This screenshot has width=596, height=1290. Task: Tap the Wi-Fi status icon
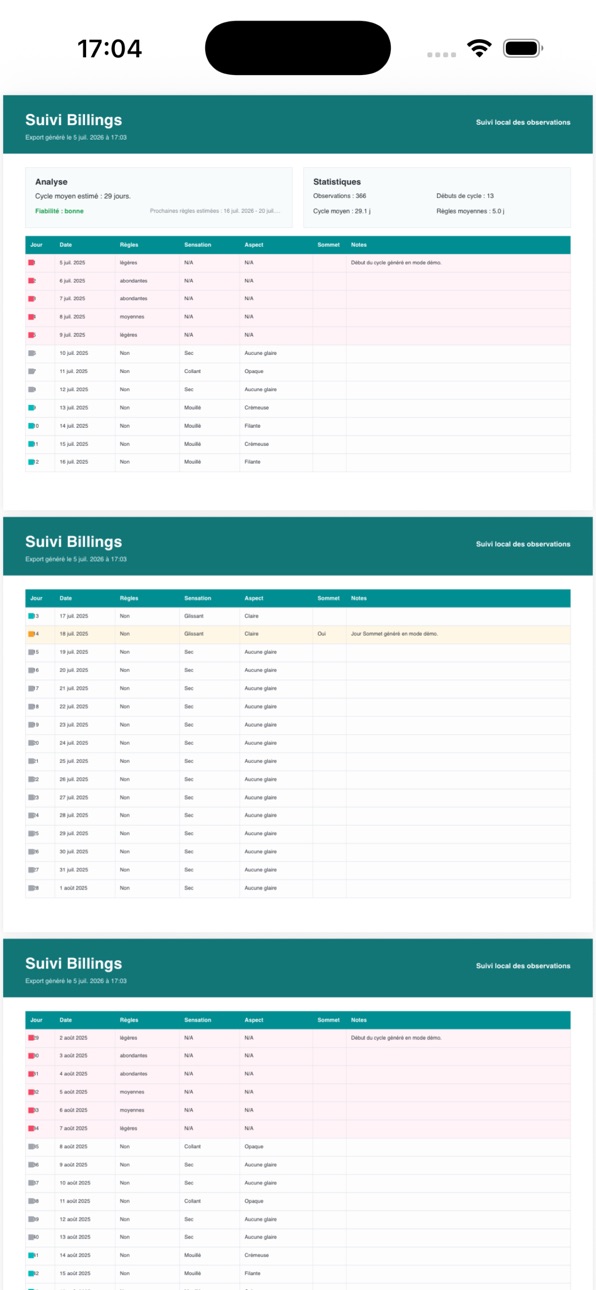pos(480,48)
